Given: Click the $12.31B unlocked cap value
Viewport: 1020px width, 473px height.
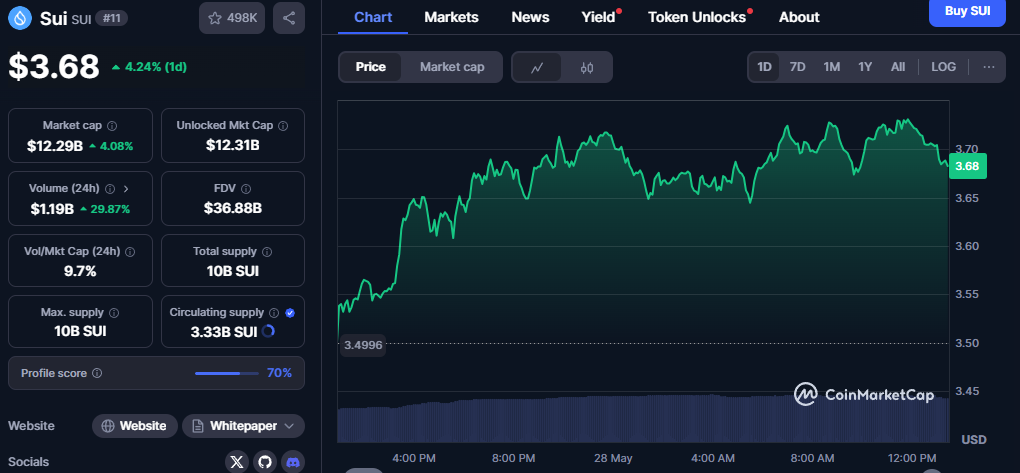Looking at the screenshot, I should coord(232,145).
